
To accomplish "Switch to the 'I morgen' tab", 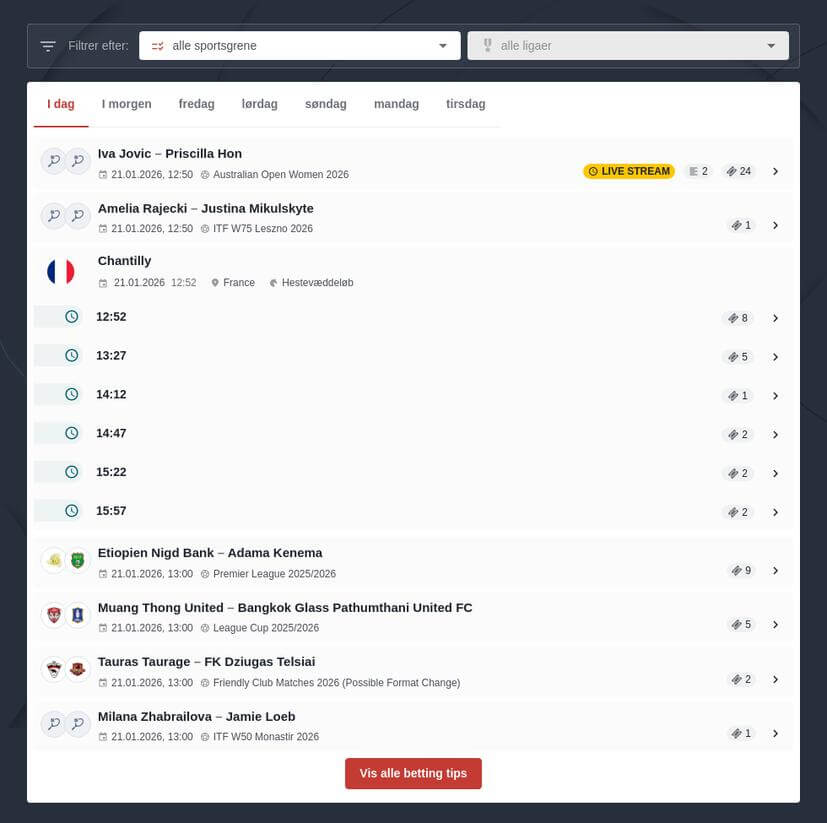I will (x=126, y=103).
